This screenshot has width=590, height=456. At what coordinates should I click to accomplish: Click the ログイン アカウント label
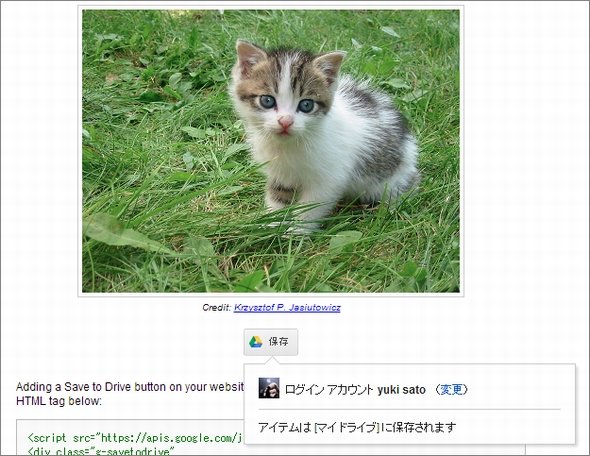tap(329, 389)
